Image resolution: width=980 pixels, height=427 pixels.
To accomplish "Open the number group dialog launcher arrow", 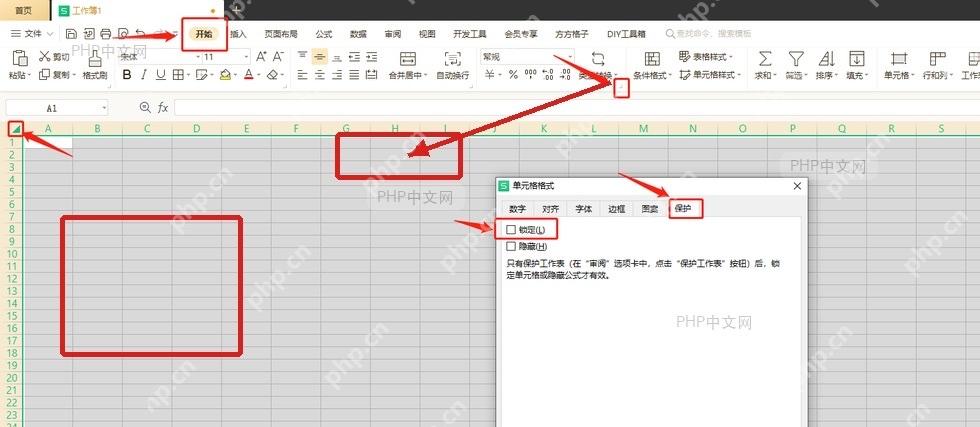I will (x=621, y=89).
